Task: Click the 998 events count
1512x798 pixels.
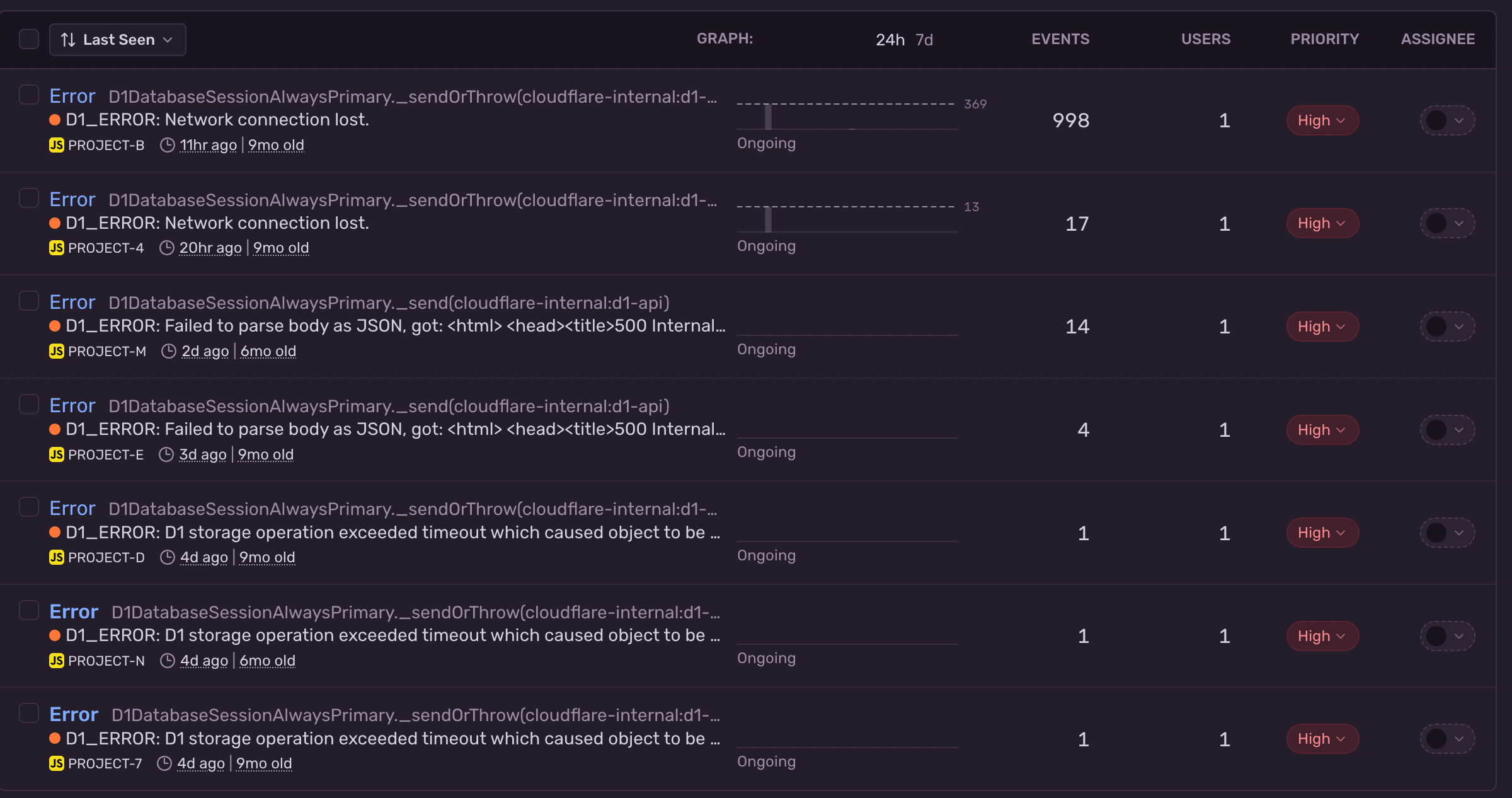Action: [x=1070, y=120]
